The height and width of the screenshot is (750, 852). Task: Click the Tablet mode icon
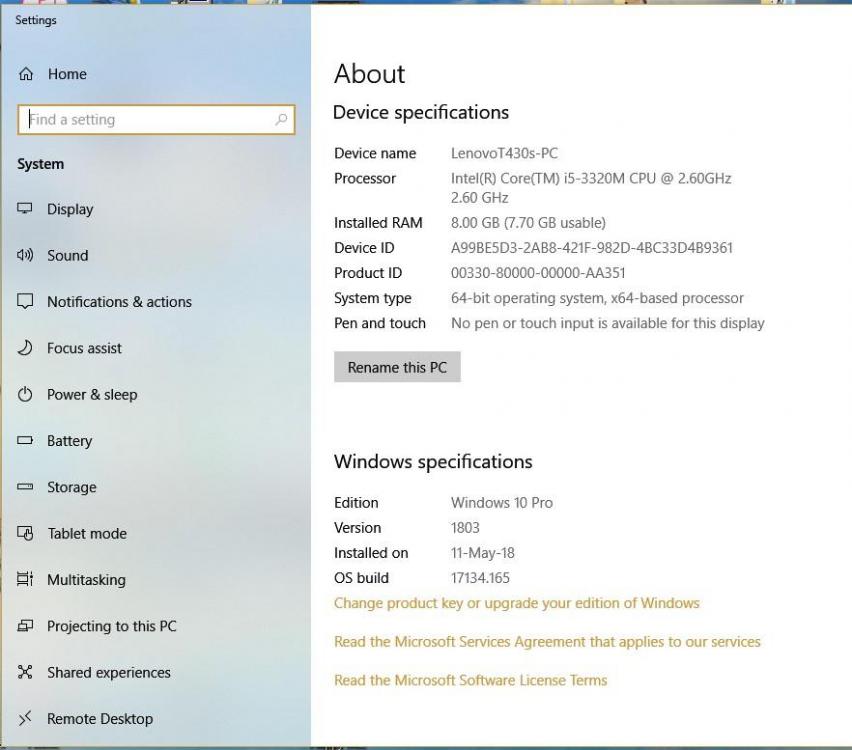(x=26, y=534)
